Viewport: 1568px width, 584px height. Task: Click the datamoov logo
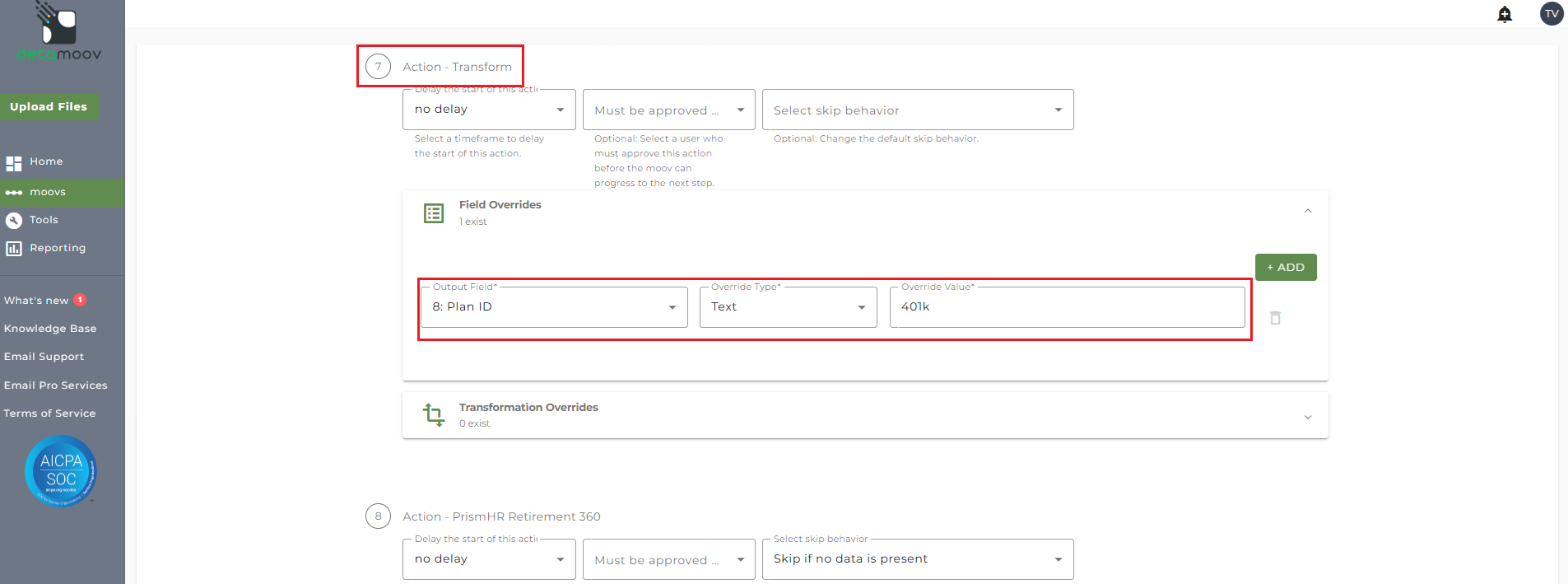[59, 33]
